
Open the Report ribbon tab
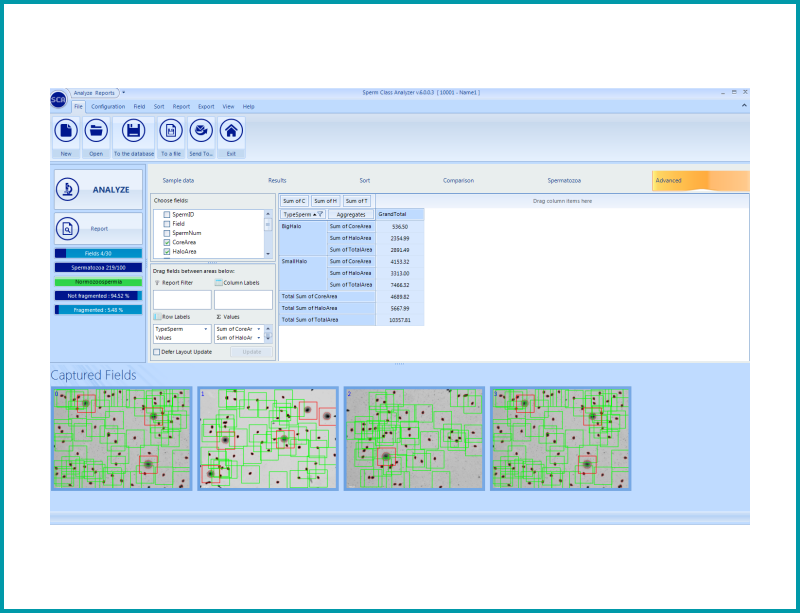pyautogui.click(x=181, y=107)
